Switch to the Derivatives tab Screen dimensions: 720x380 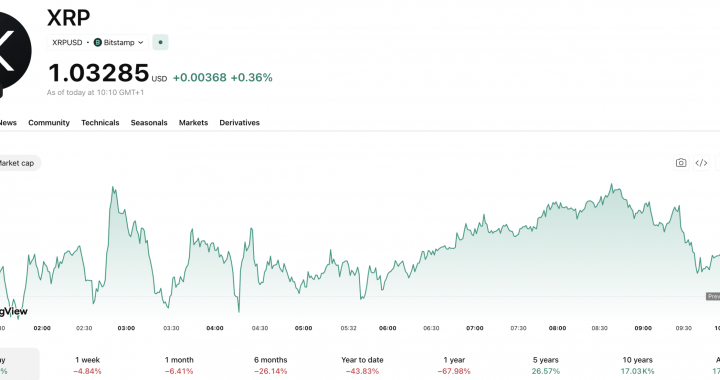pos(239,123)
